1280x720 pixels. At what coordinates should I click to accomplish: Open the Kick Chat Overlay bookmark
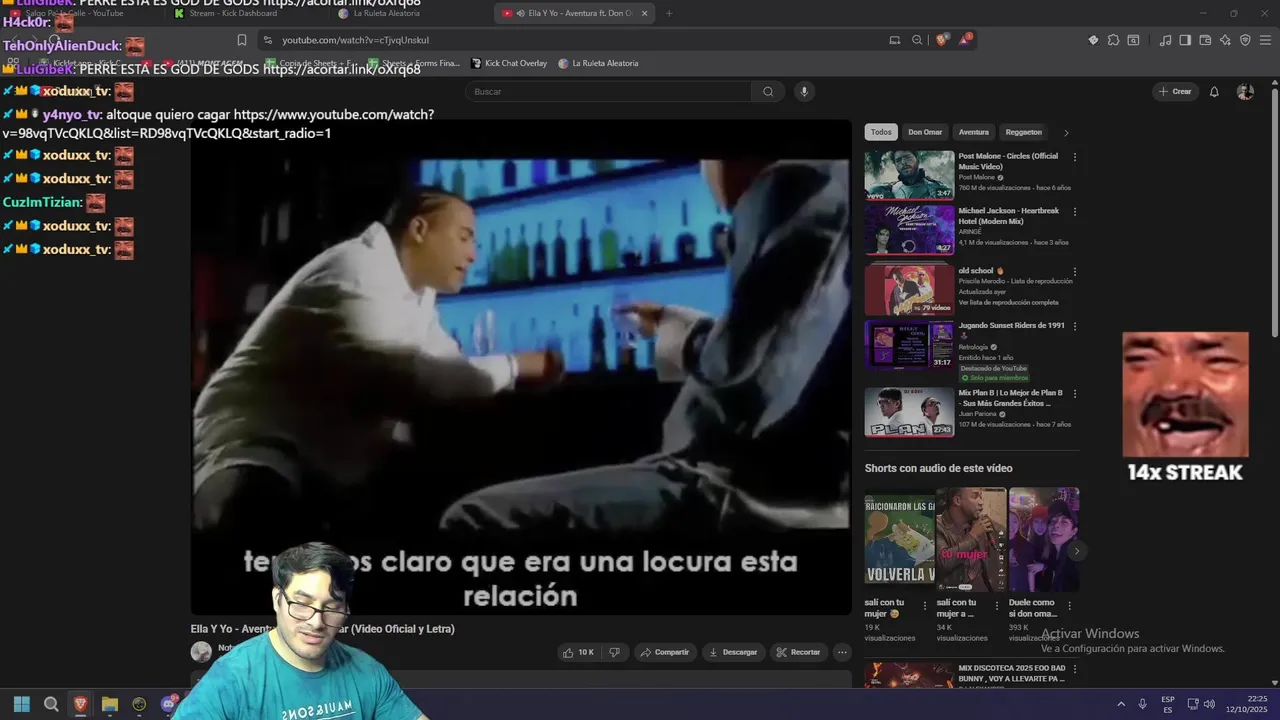click(509, 63)
